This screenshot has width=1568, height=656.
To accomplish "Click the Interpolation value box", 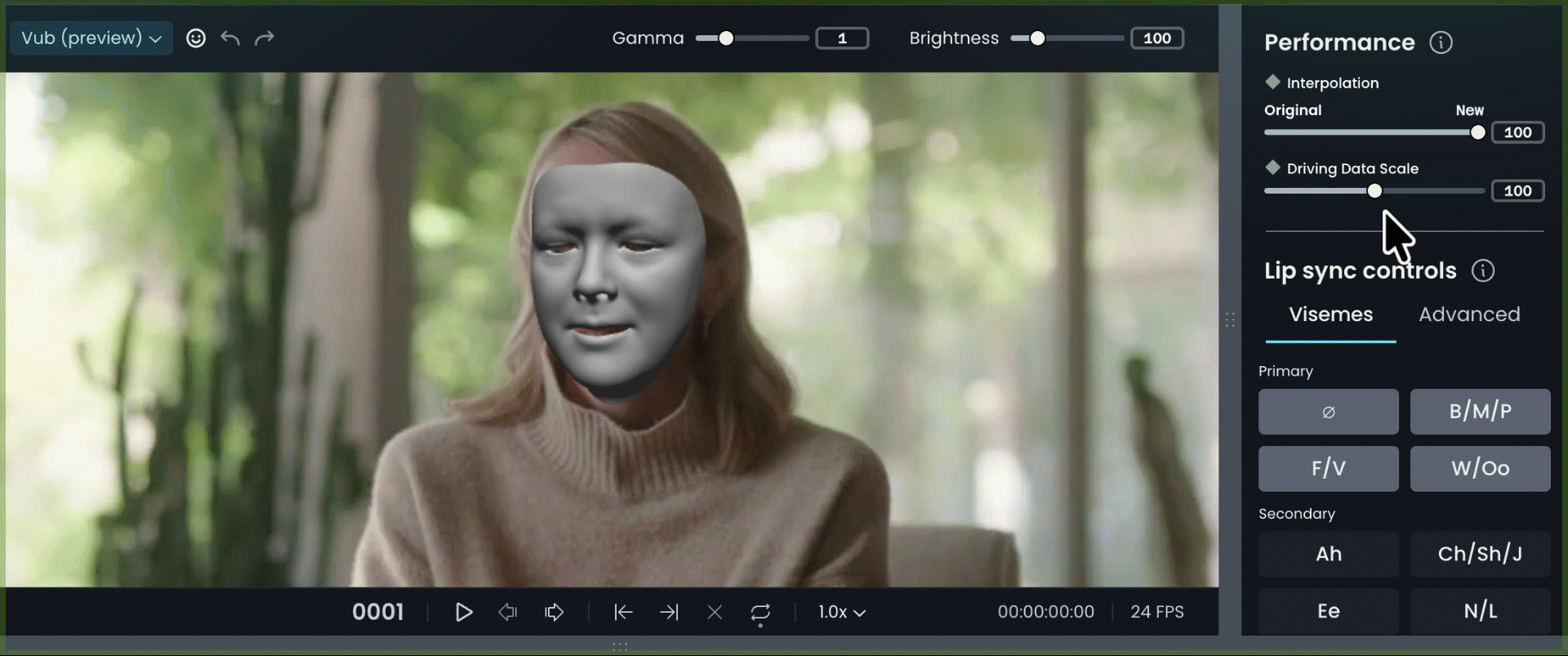I will point(1517,132).
